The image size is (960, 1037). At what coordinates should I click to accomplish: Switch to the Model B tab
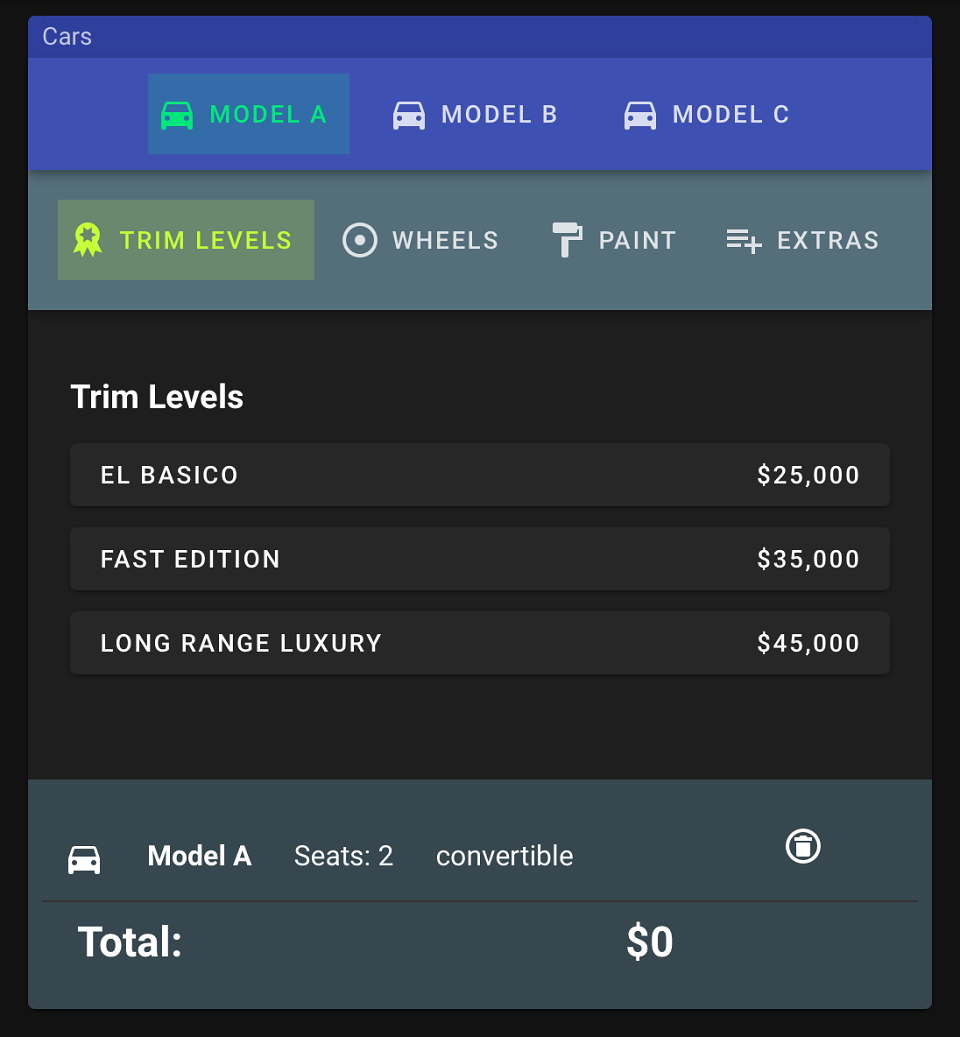tap(475, 114)
